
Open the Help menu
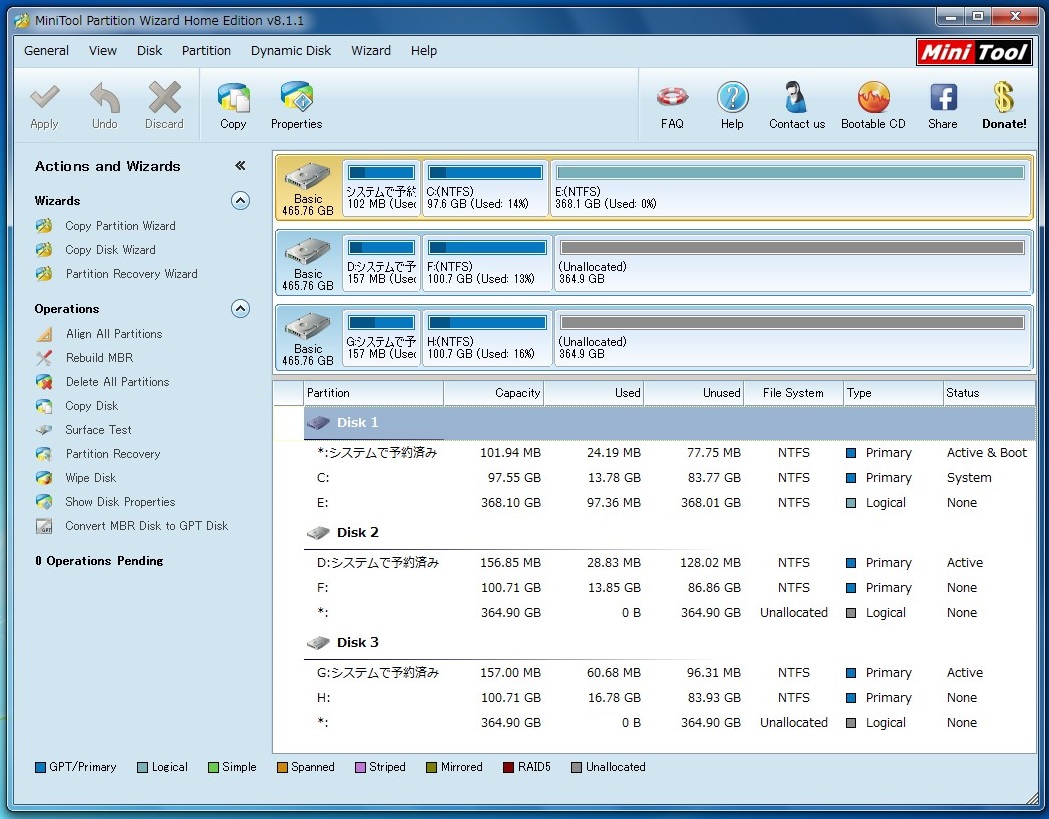tap(423, 51)
